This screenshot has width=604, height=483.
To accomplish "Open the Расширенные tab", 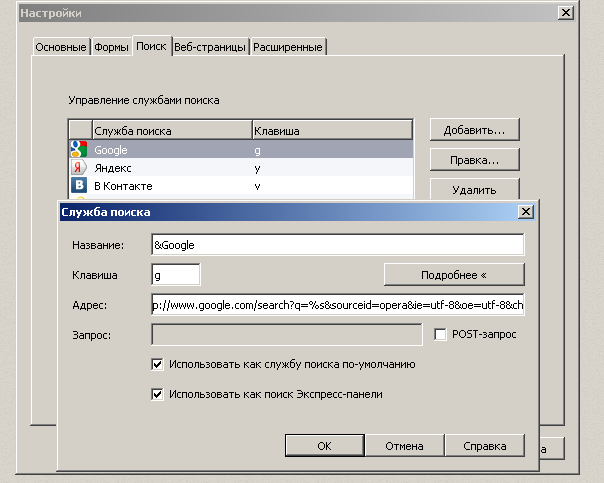I will pyautogui.click(x=288, y=47).
